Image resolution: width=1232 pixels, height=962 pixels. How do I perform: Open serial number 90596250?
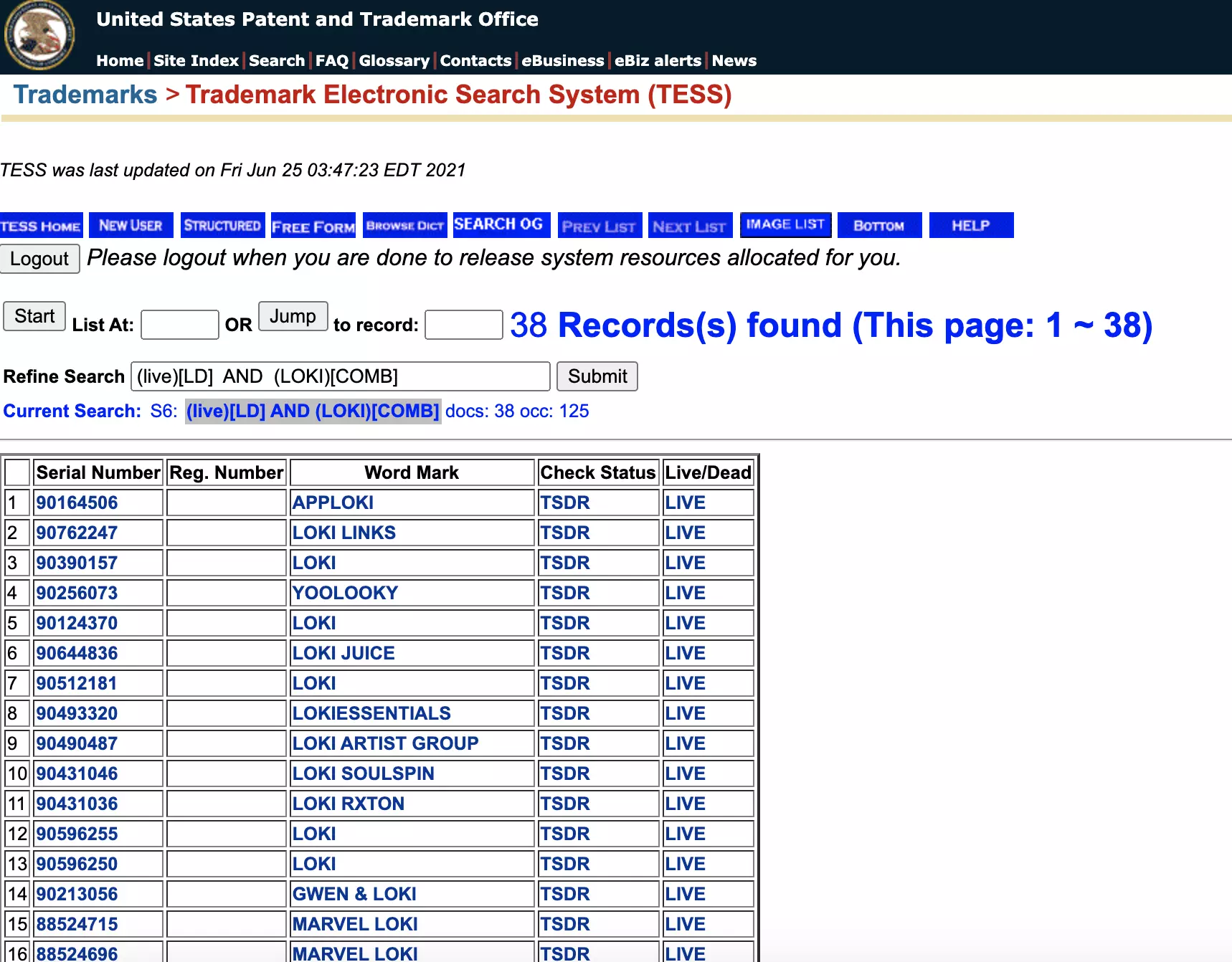click(77, 864)
